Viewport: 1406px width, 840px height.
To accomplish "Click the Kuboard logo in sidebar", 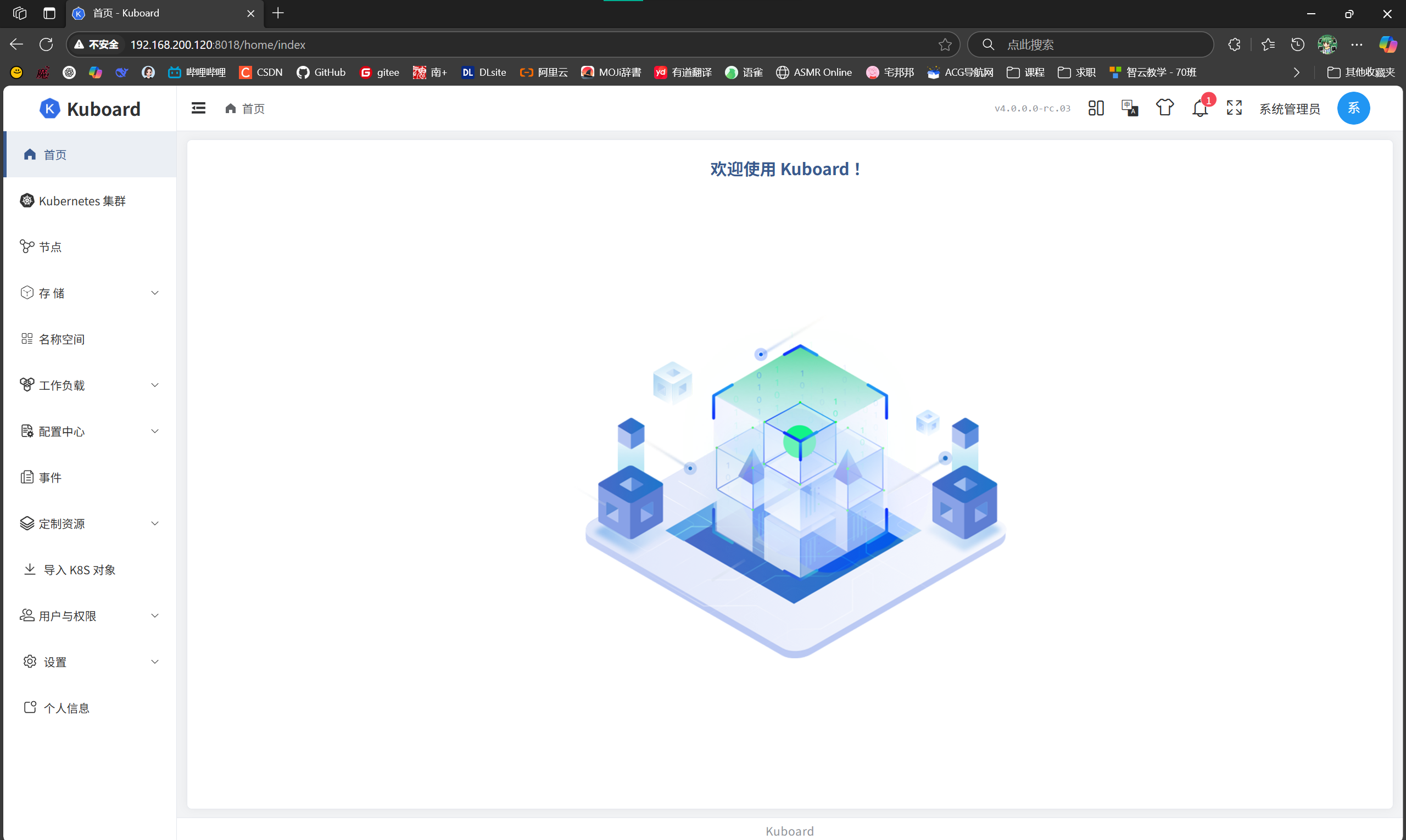I will click(90, 109).
